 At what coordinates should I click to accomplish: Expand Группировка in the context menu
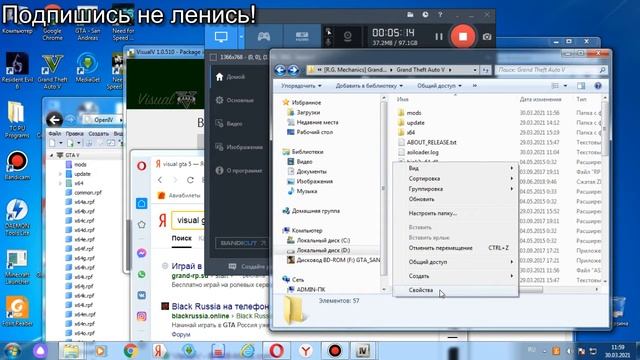coord(456,189)
